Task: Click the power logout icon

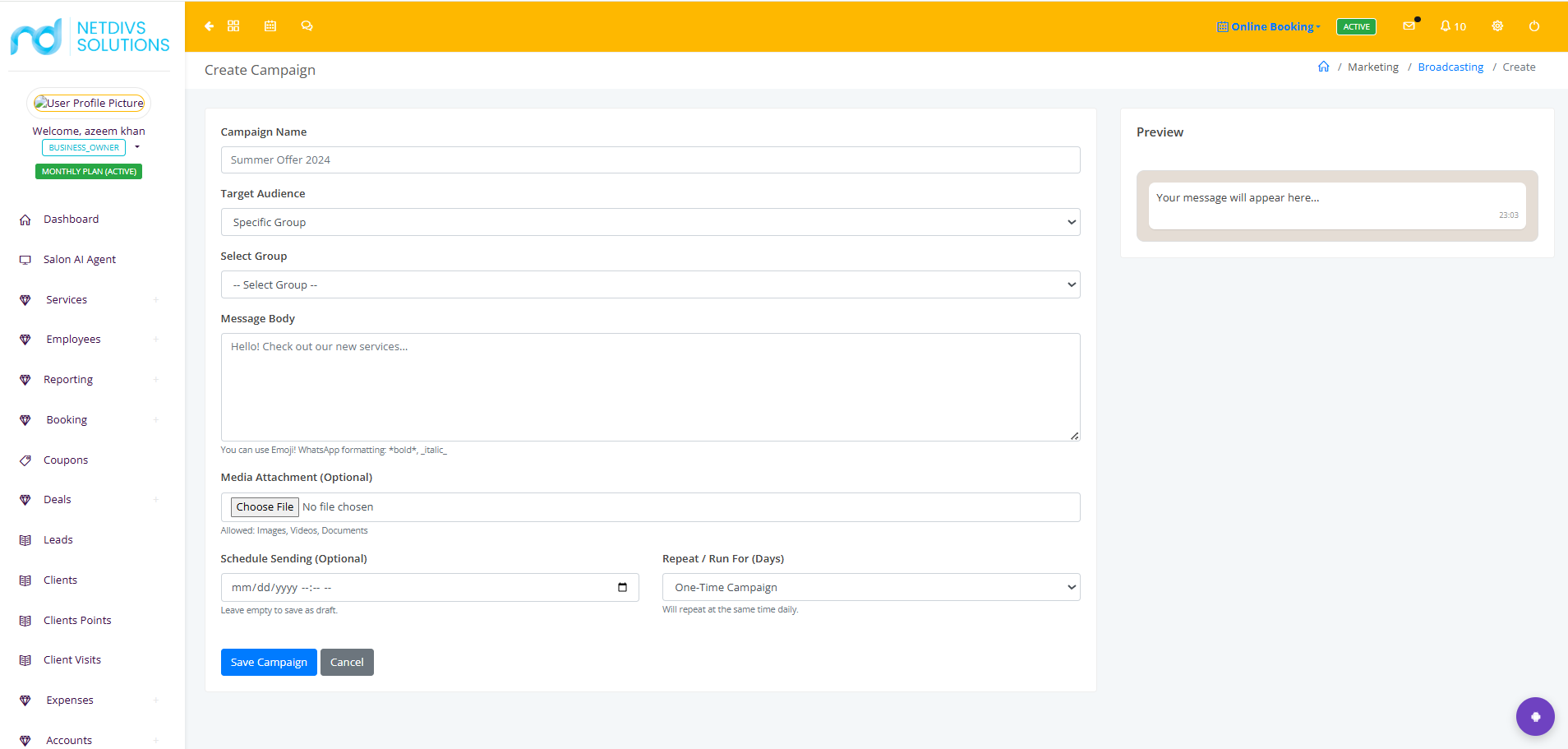Action: click(1534, 26)
